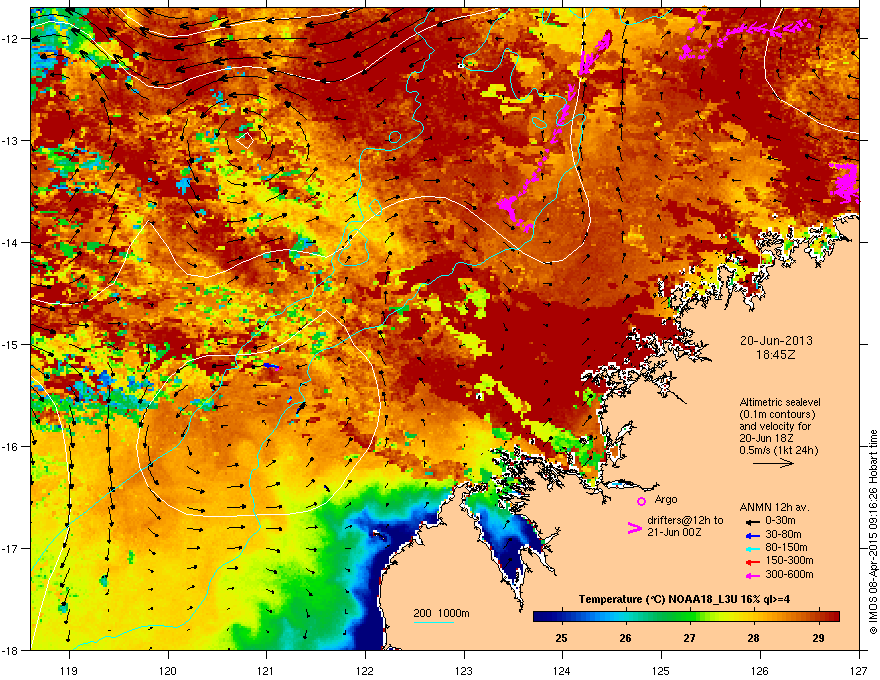Click the longitude axis label 125
The height and width of the screenshot is (680, 880).
(661, 671)
